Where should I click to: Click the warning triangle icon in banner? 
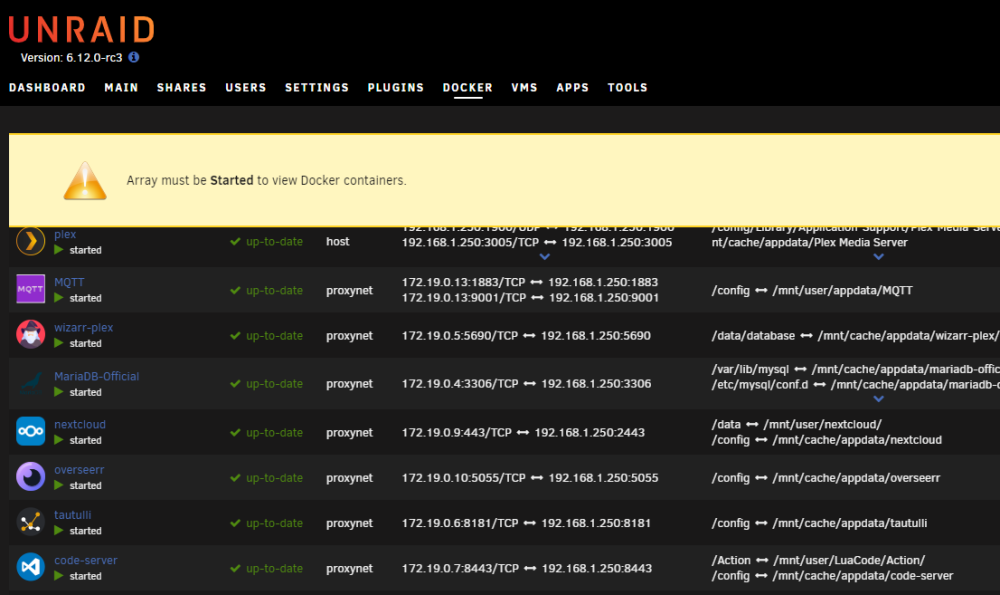pyautogui.click(x=85, y=180)
